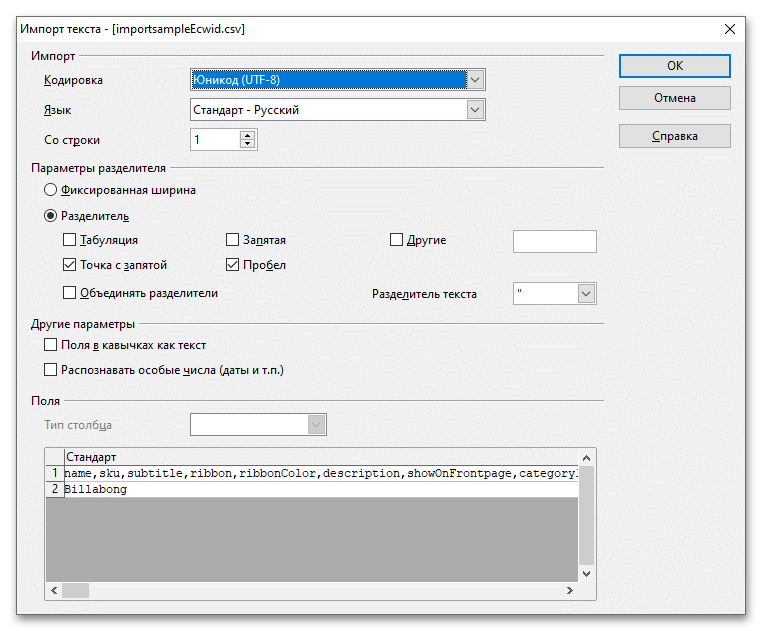The image size is (762, 631).
Task: Expand the 'Язык' language dropdown
Action: pyautogui.click(x=476, y=110)
